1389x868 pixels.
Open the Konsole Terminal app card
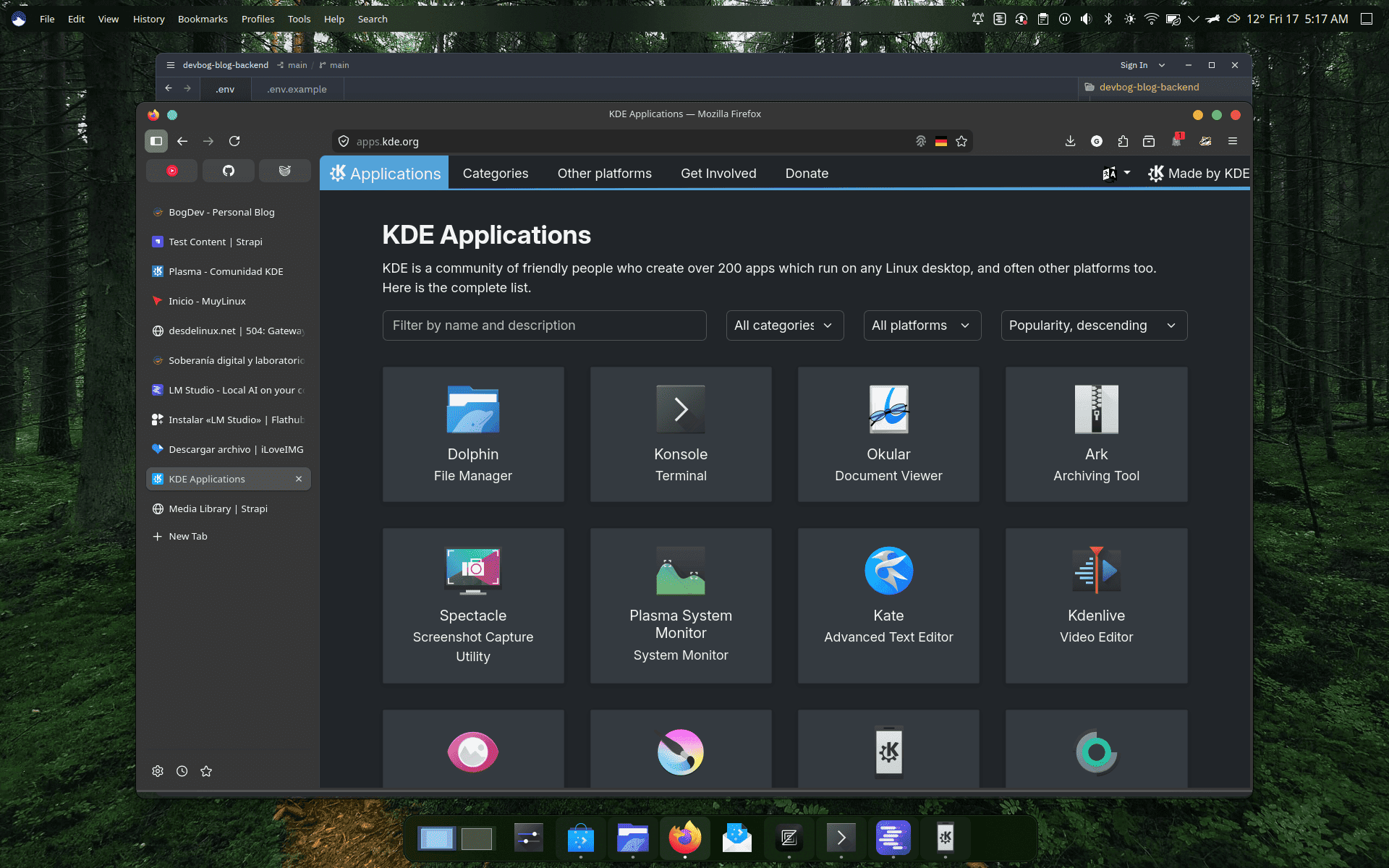[x=681, y=434]
